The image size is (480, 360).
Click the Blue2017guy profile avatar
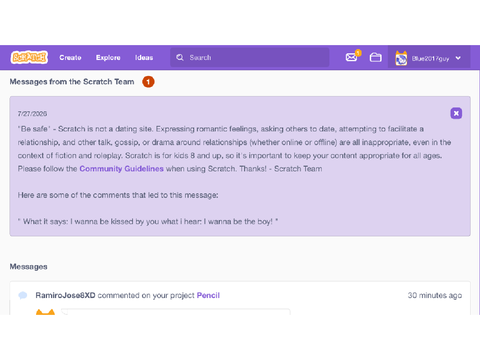(x=401, y=58)
